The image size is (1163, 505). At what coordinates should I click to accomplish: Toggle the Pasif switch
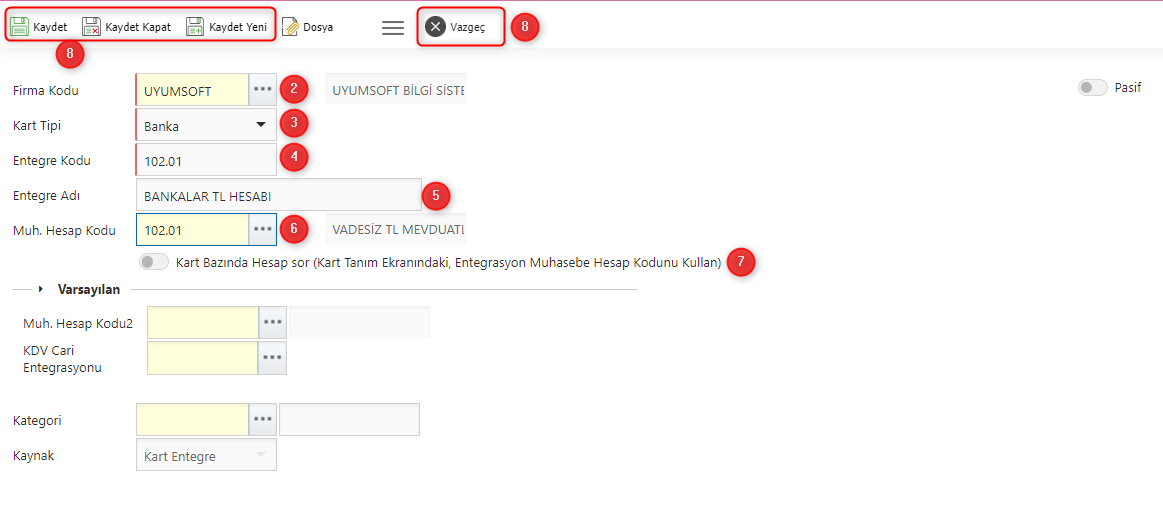point(1093,88)
